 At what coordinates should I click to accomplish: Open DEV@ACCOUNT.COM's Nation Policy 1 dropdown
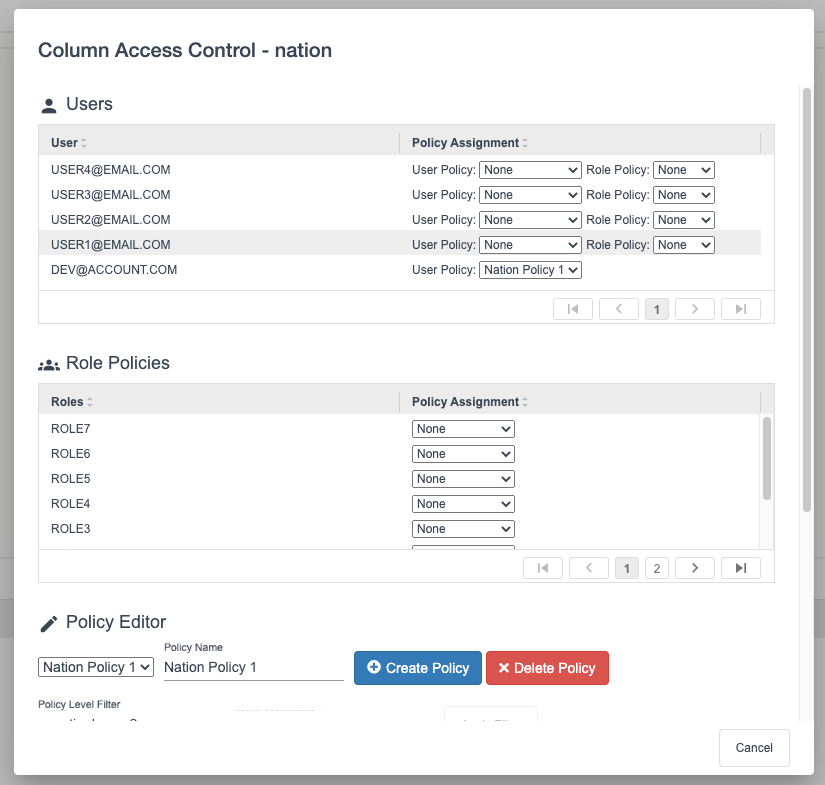[x=530, y=269]
